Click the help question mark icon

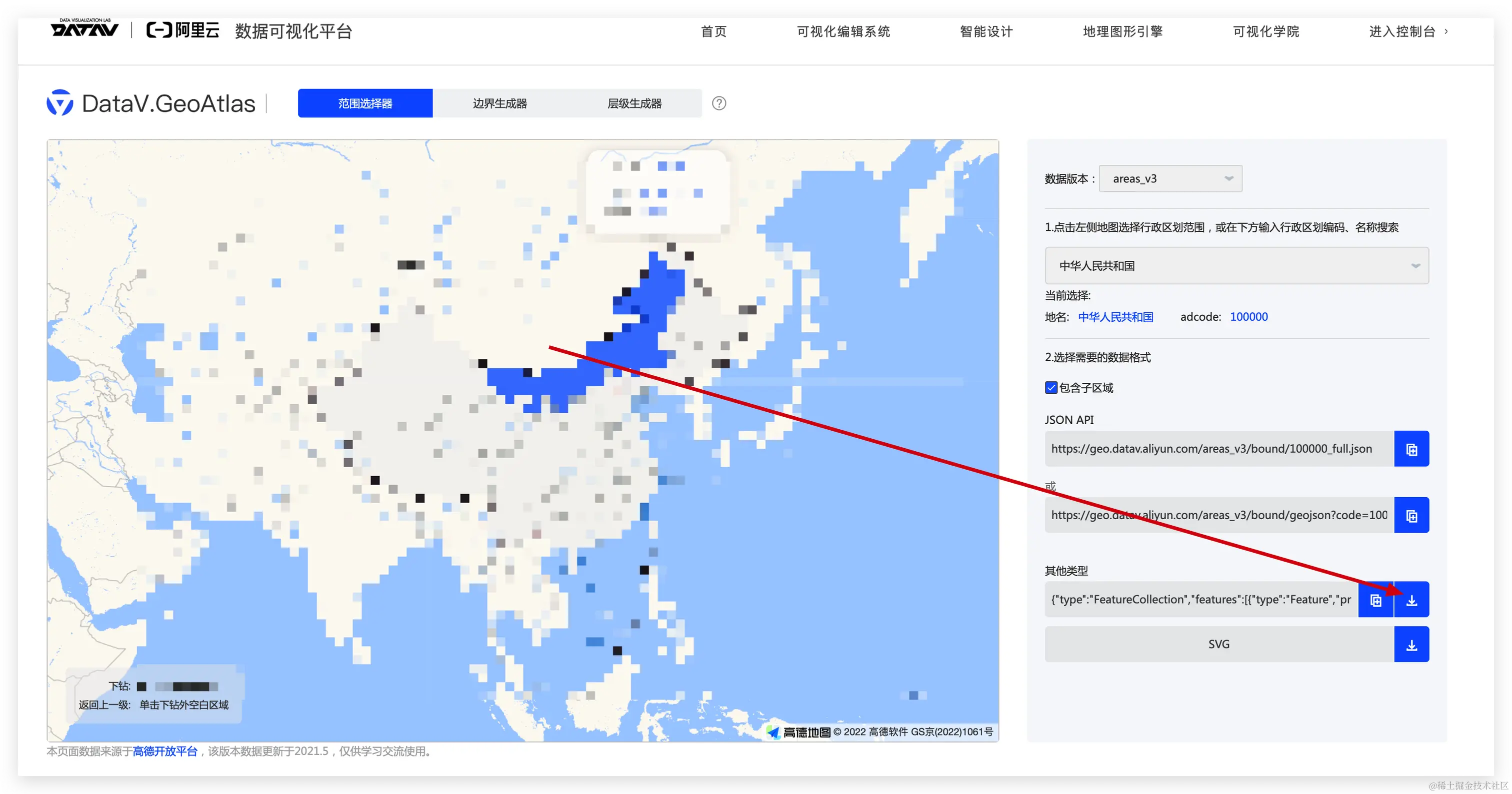tap(718, 103)
